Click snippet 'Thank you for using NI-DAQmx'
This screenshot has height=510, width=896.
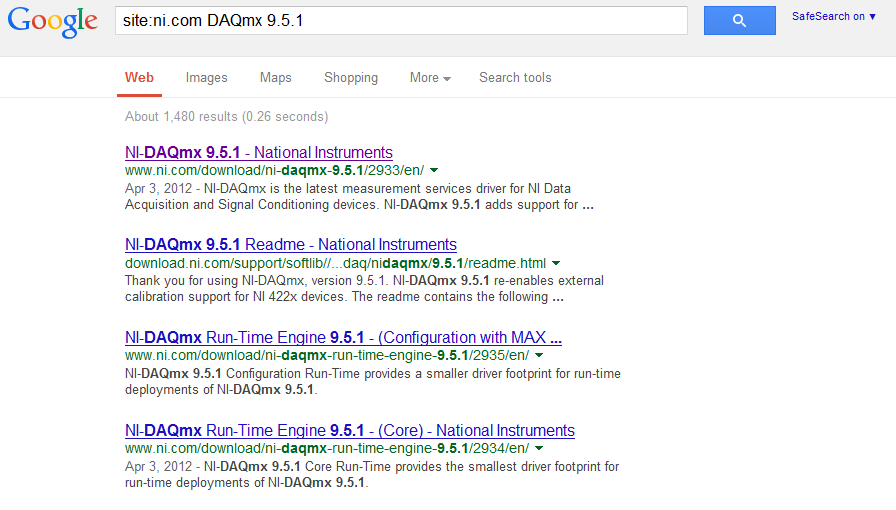365,289
